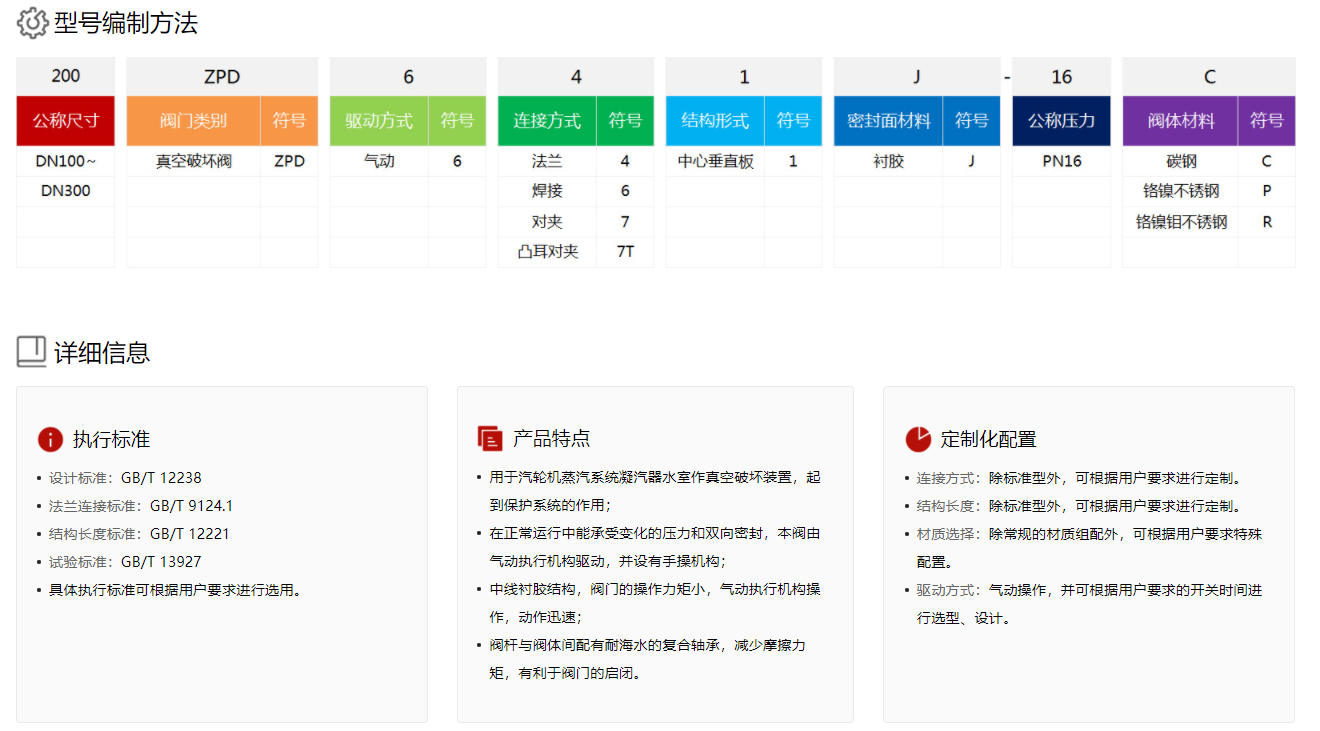Click the 型号编制方法 section heading
The width and height of the screenshot is (1320, 731).
[126, 23]
